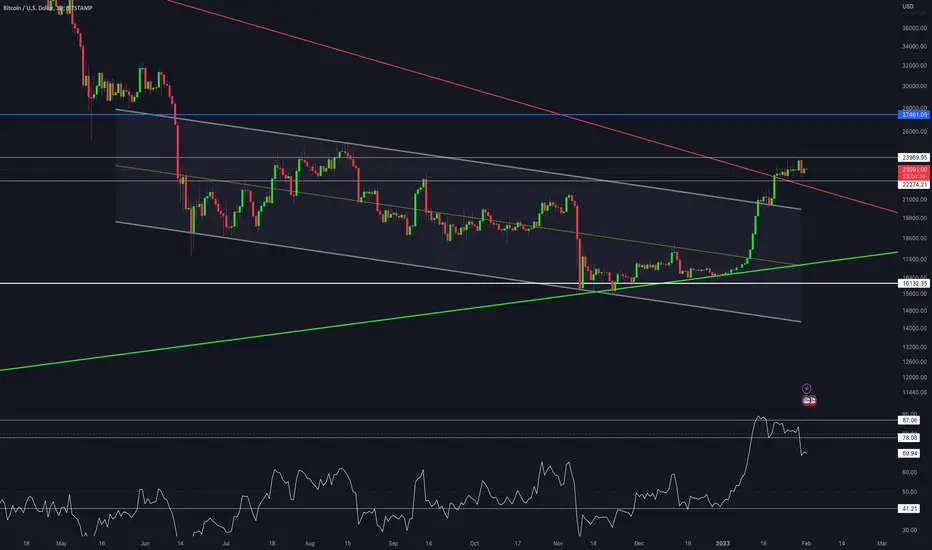Open the US flag economic event marker
The width and height of the screenshot is (932, 550).
809,401
